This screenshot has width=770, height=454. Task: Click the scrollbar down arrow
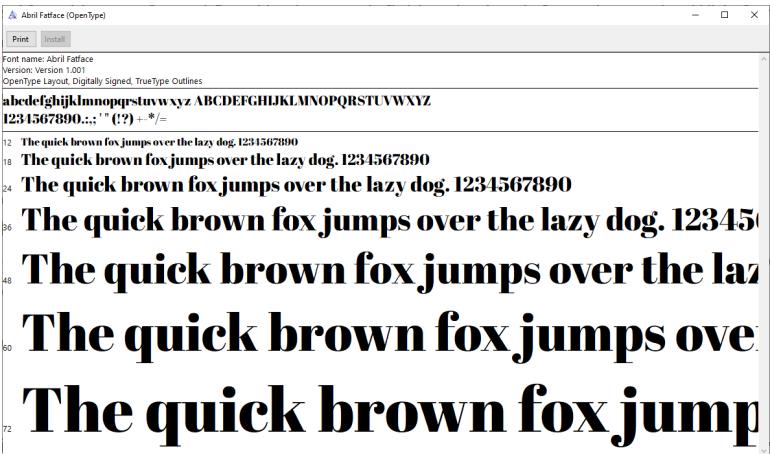click(764, 450)
